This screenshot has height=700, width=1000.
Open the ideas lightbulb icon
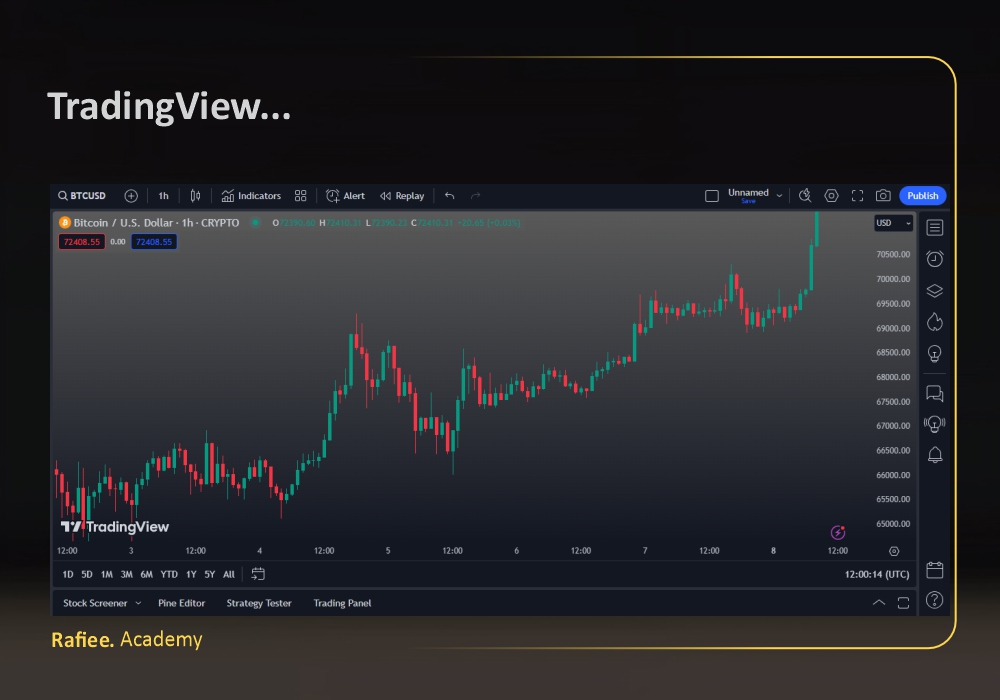935,353
